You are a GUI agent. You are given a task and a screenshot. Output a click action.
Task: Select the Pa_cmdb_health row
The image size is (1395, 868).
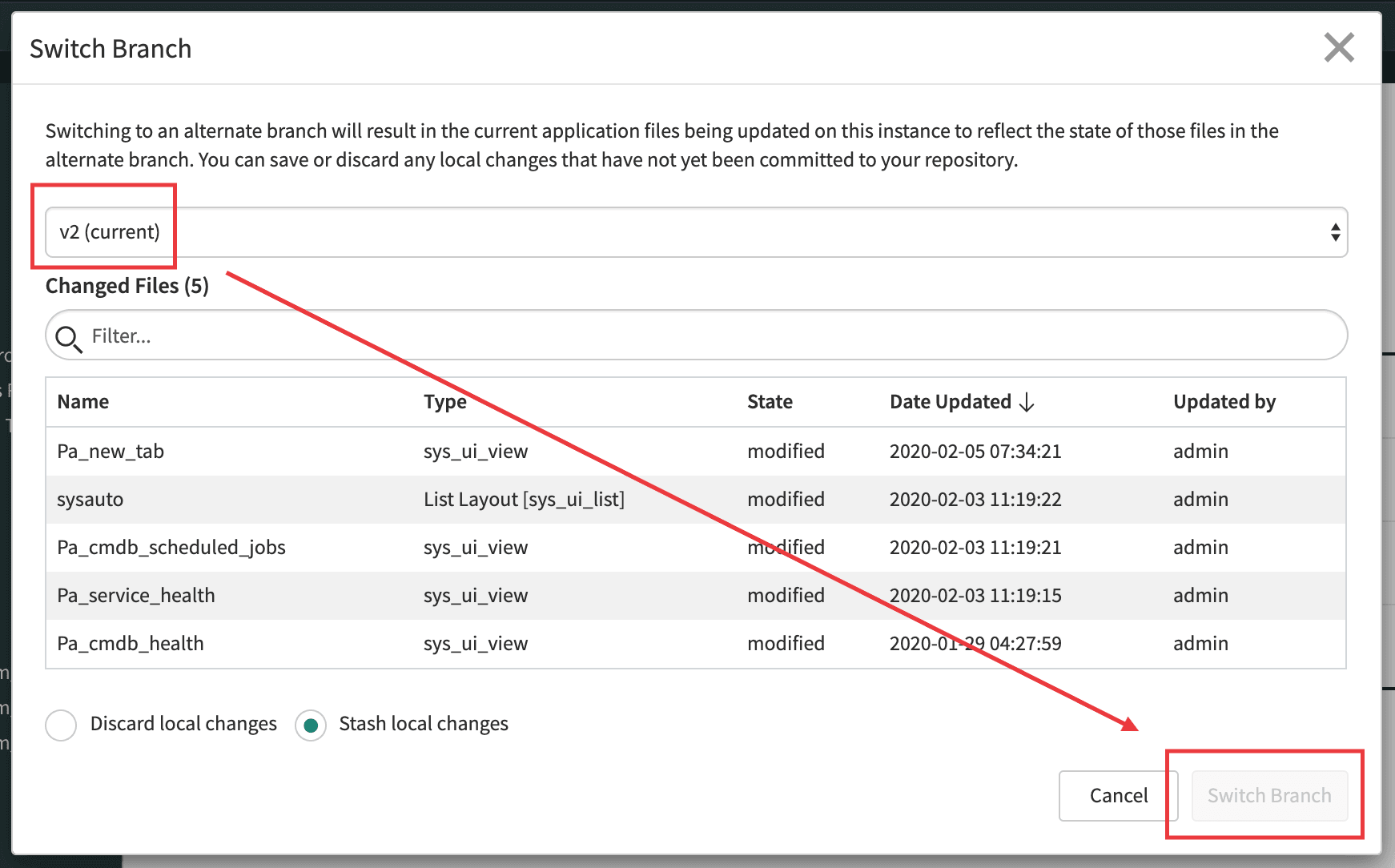(x=131, y=644)
